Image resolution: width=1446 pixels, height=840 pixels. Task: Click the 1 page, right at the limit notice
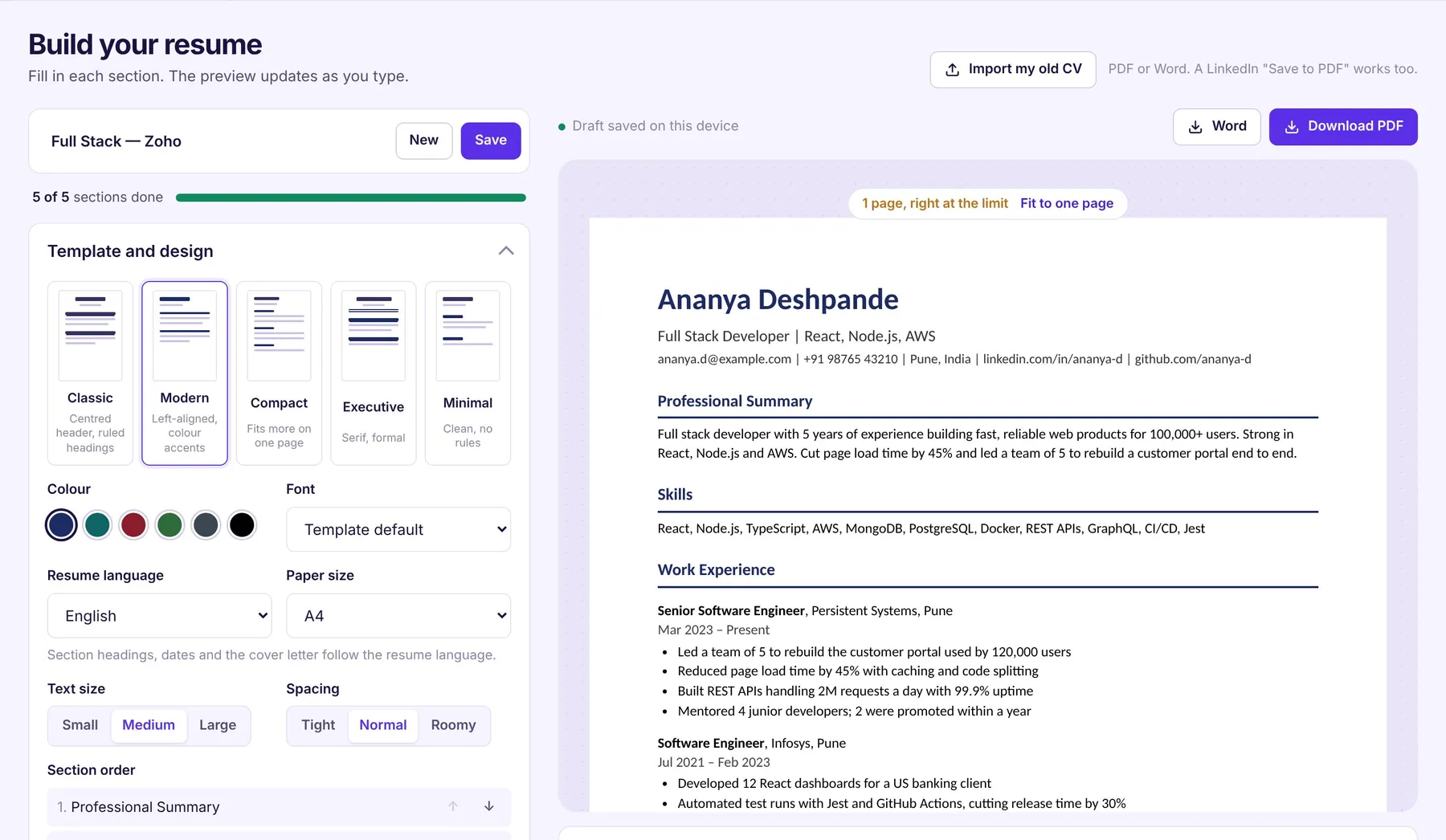934,203
